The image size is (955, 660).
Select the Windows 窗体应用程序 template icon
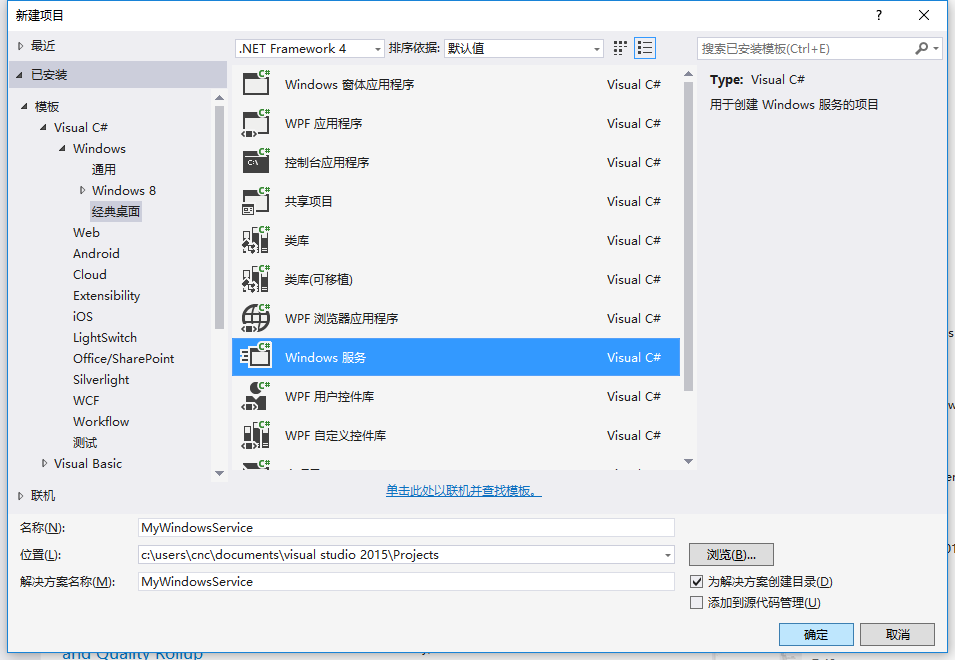click(256, 85)
